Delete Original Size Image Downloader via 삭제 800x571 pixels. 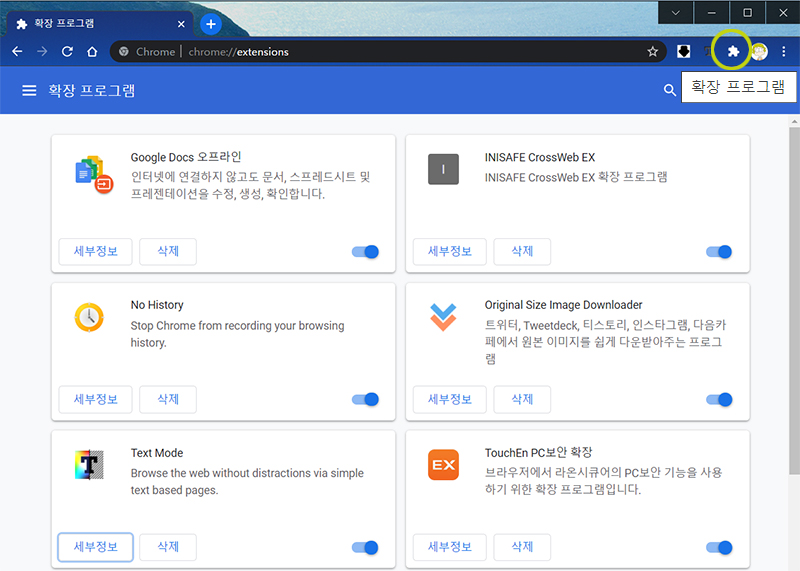pos(522,400)
